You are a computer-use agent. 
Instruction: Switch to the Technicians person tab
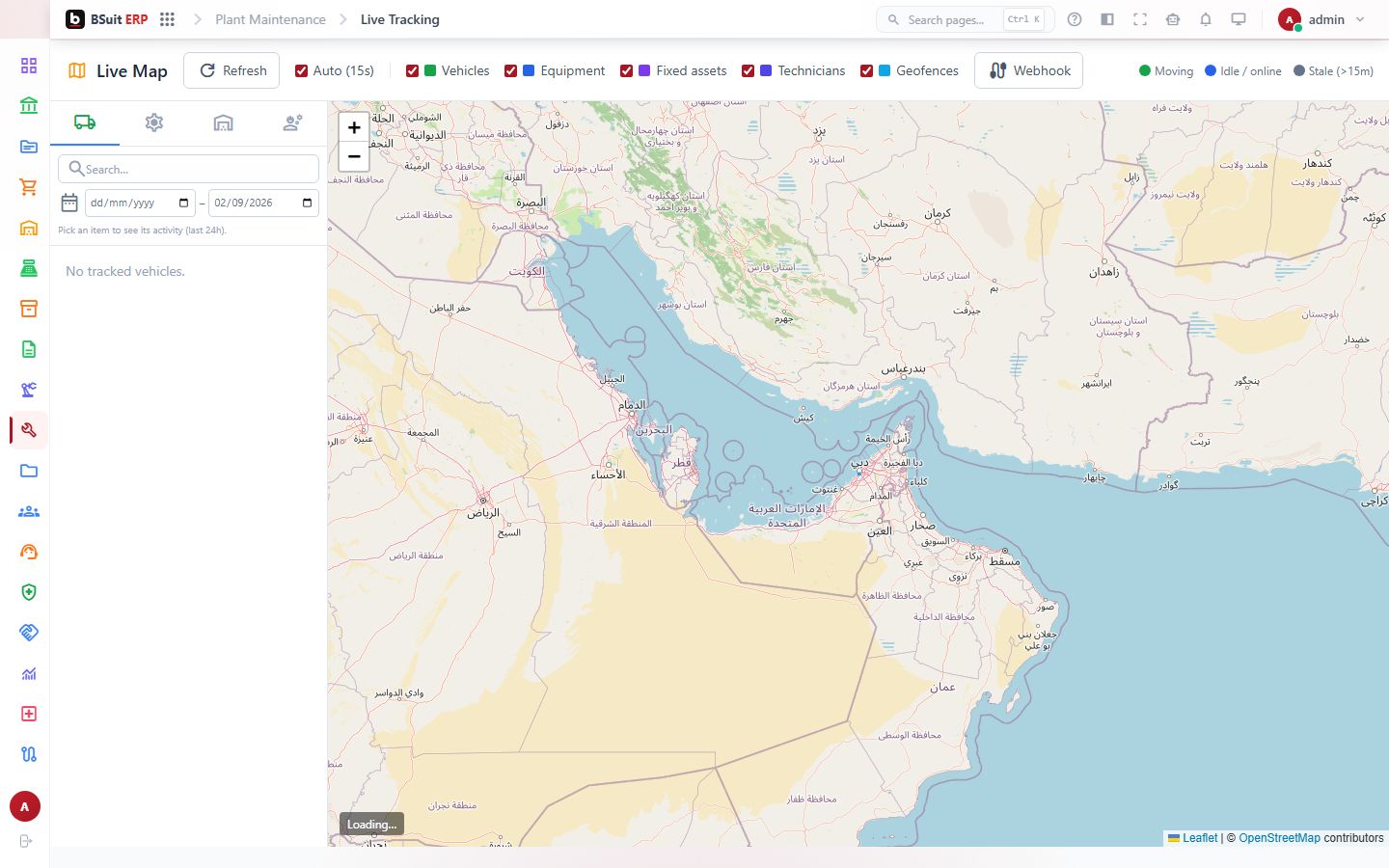click(x=293, y=122)
